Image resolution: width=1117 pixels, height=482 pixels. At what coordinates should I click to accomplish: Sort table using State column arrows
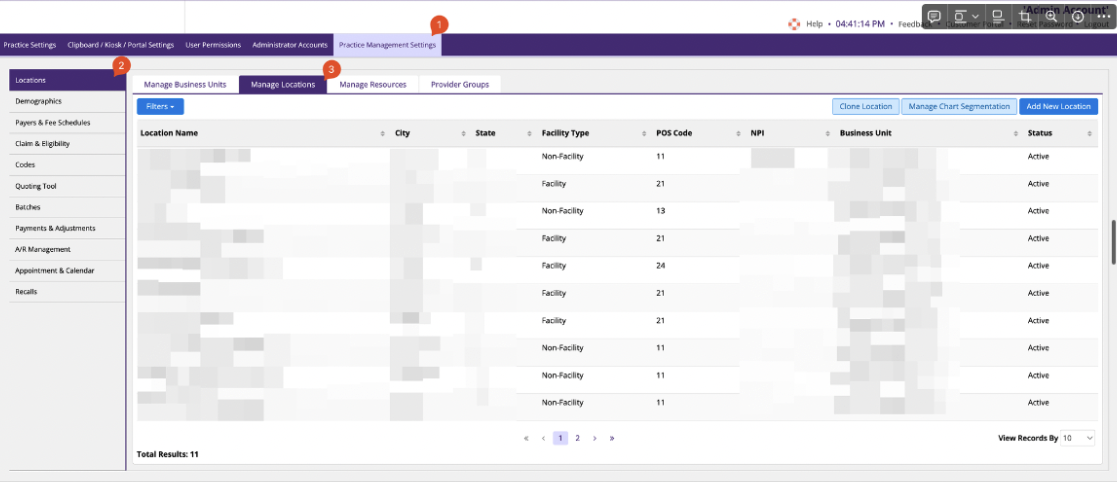pyautogui.click(x=529, y=134)
